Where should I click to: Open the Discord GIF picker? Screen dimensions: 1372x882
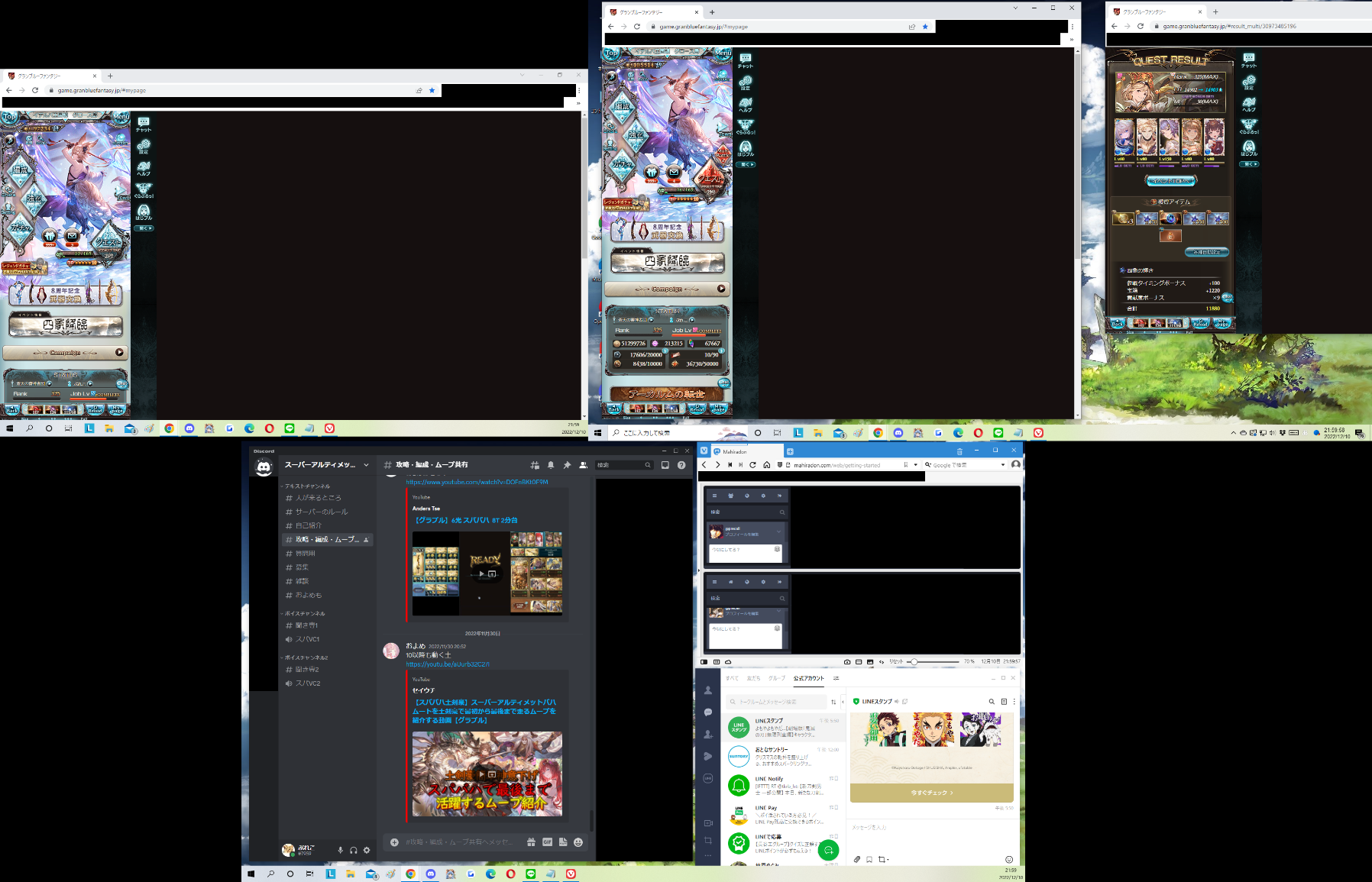[547, 842]
